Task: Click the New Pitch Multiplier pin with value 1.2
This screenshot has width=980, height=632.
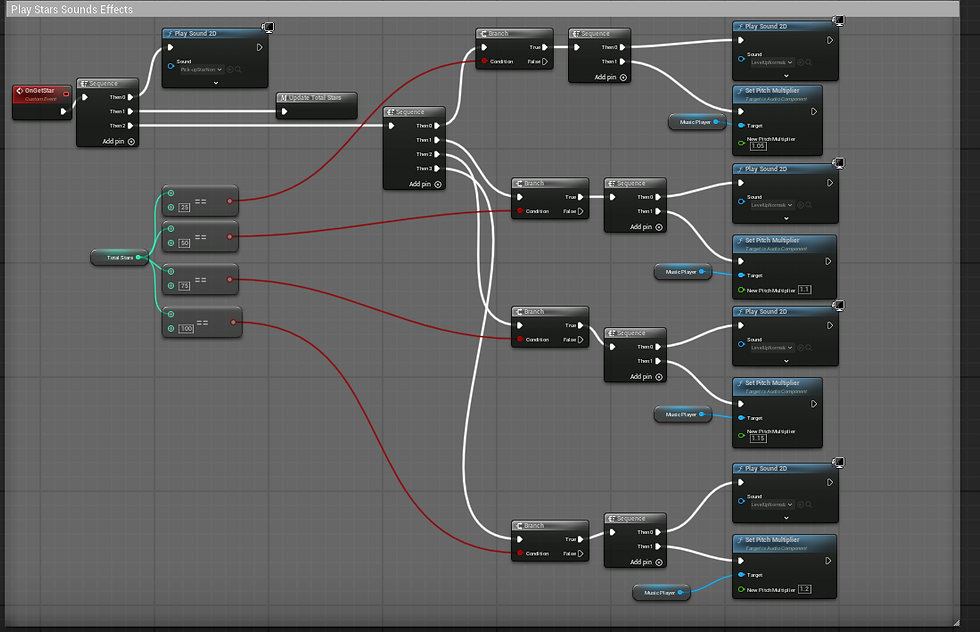Action: 741,589
